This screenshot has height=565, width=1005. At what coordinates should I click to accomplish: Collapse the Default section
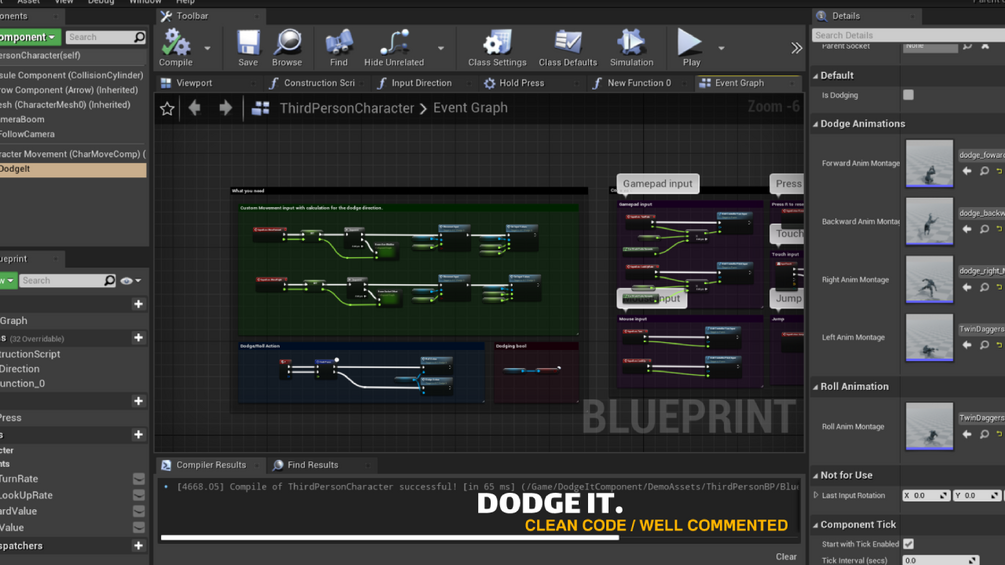[816, 76]
